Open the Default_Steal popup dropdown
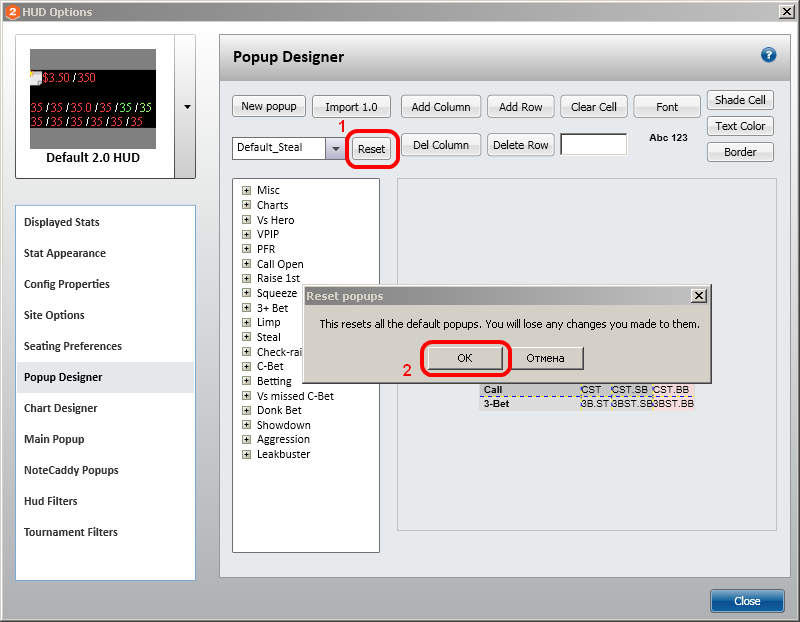 [335, 148]
